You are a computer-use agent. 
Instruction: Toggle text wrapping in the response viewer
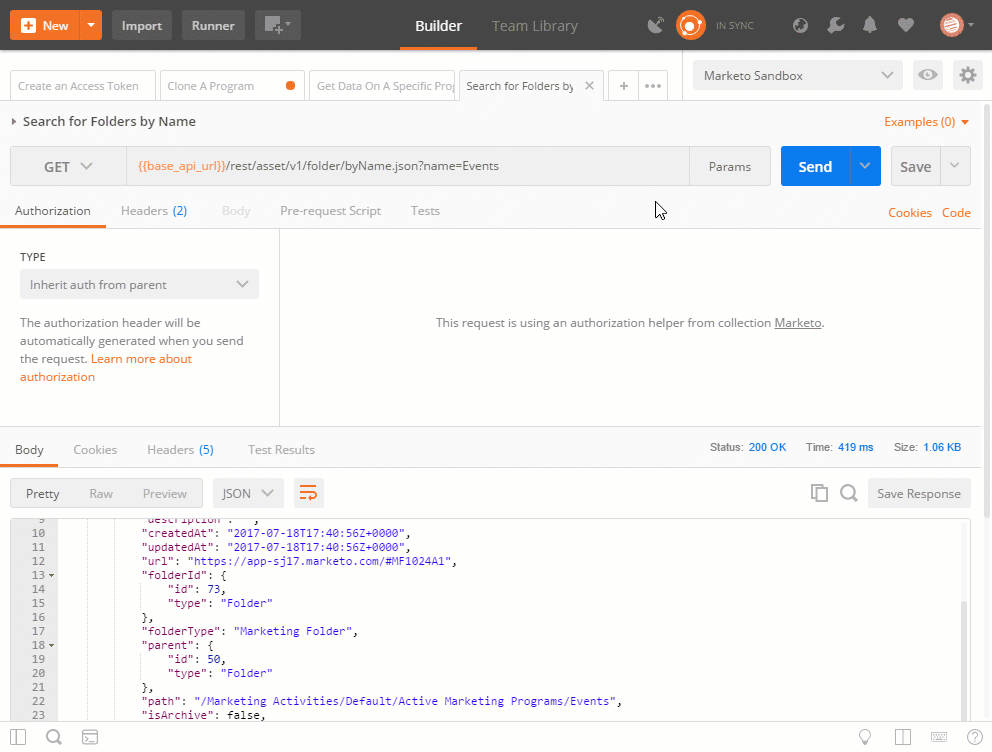pos(307,492)
